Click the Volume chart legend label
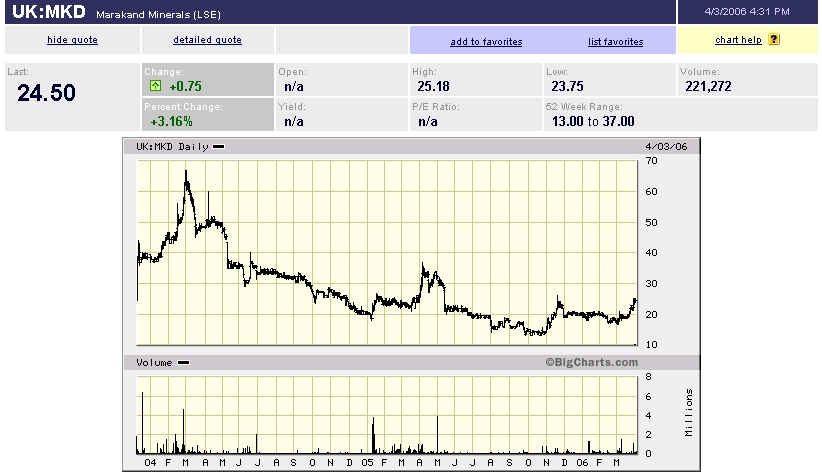 click(163, 363)
